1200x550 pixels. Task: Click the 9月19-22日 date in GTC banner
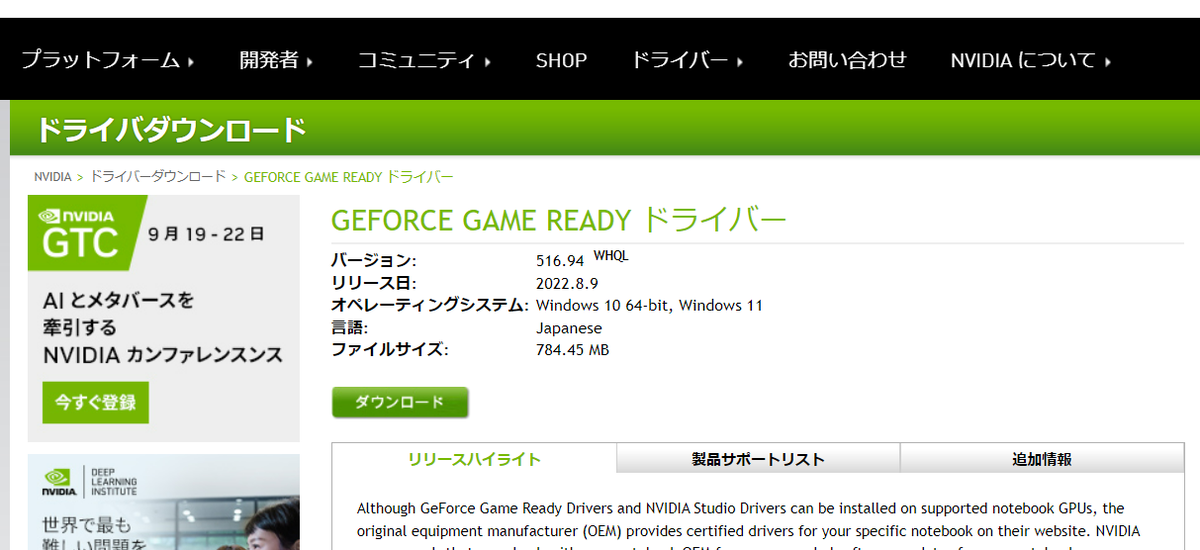(x=206, y=234)
